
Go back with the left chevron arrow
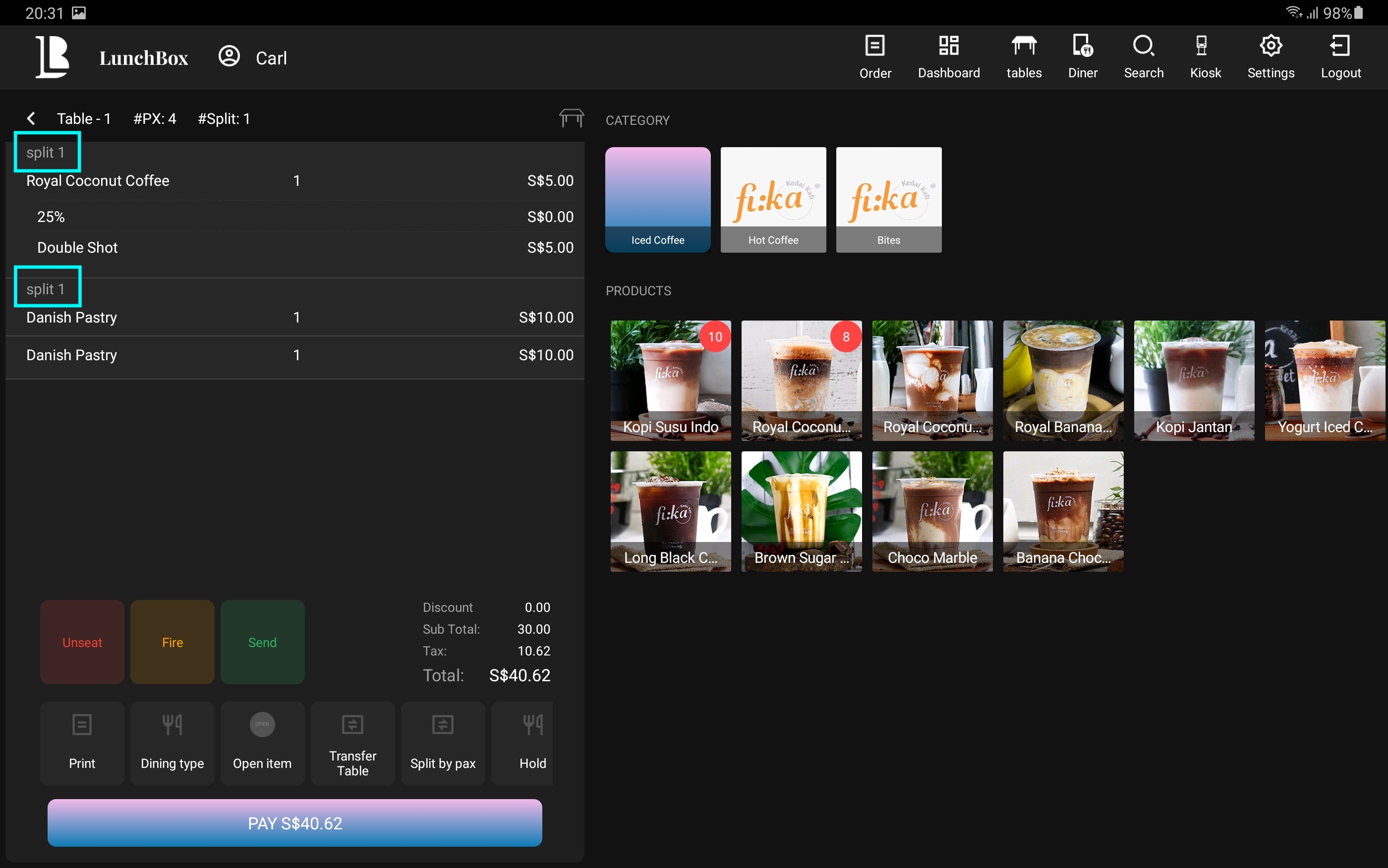(x=32, y=119)
